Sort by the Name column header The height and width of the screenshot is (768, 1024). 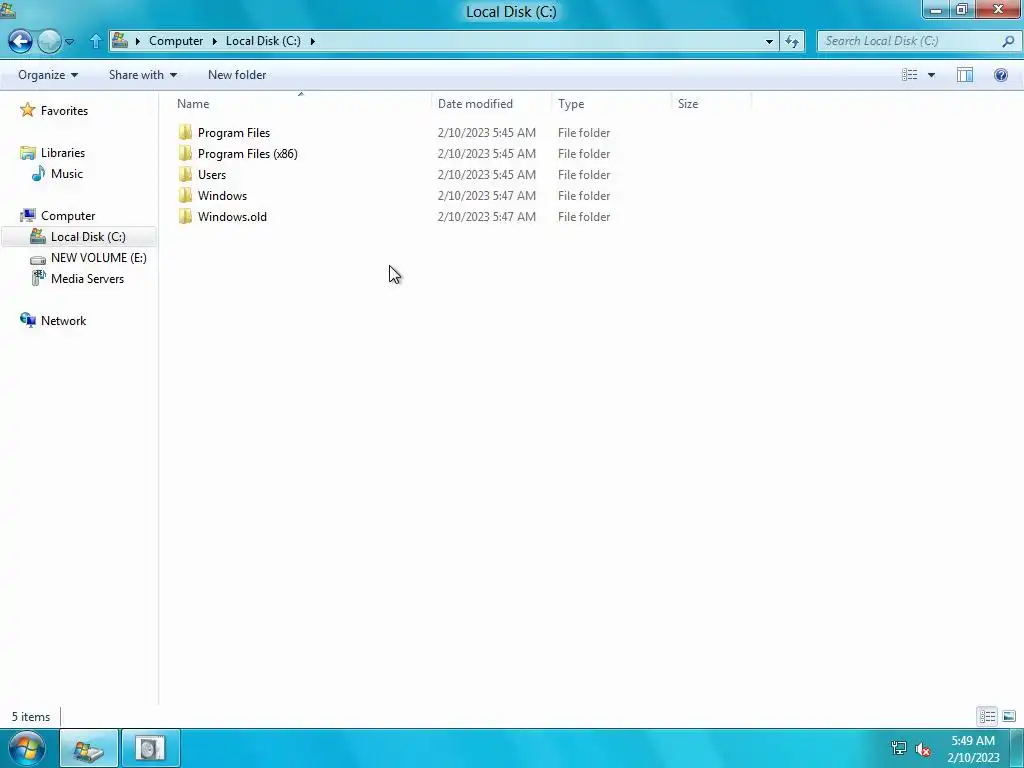(301, 103)
